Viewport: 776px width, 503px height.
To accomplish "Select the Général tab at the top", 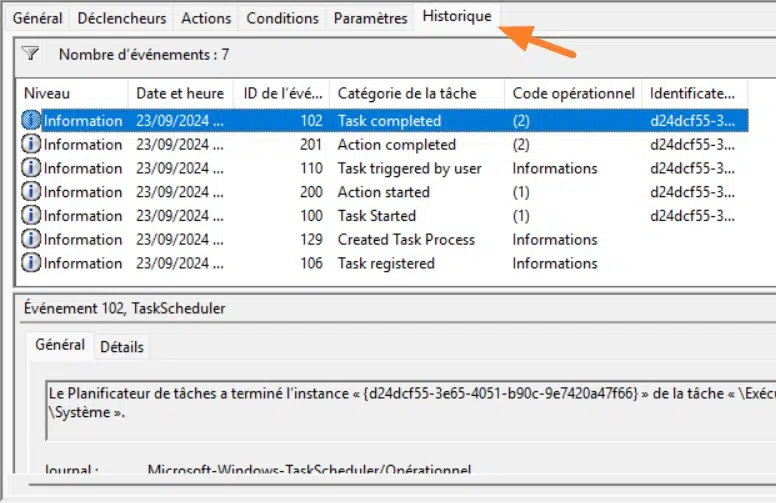I will (x=37, y=18).
